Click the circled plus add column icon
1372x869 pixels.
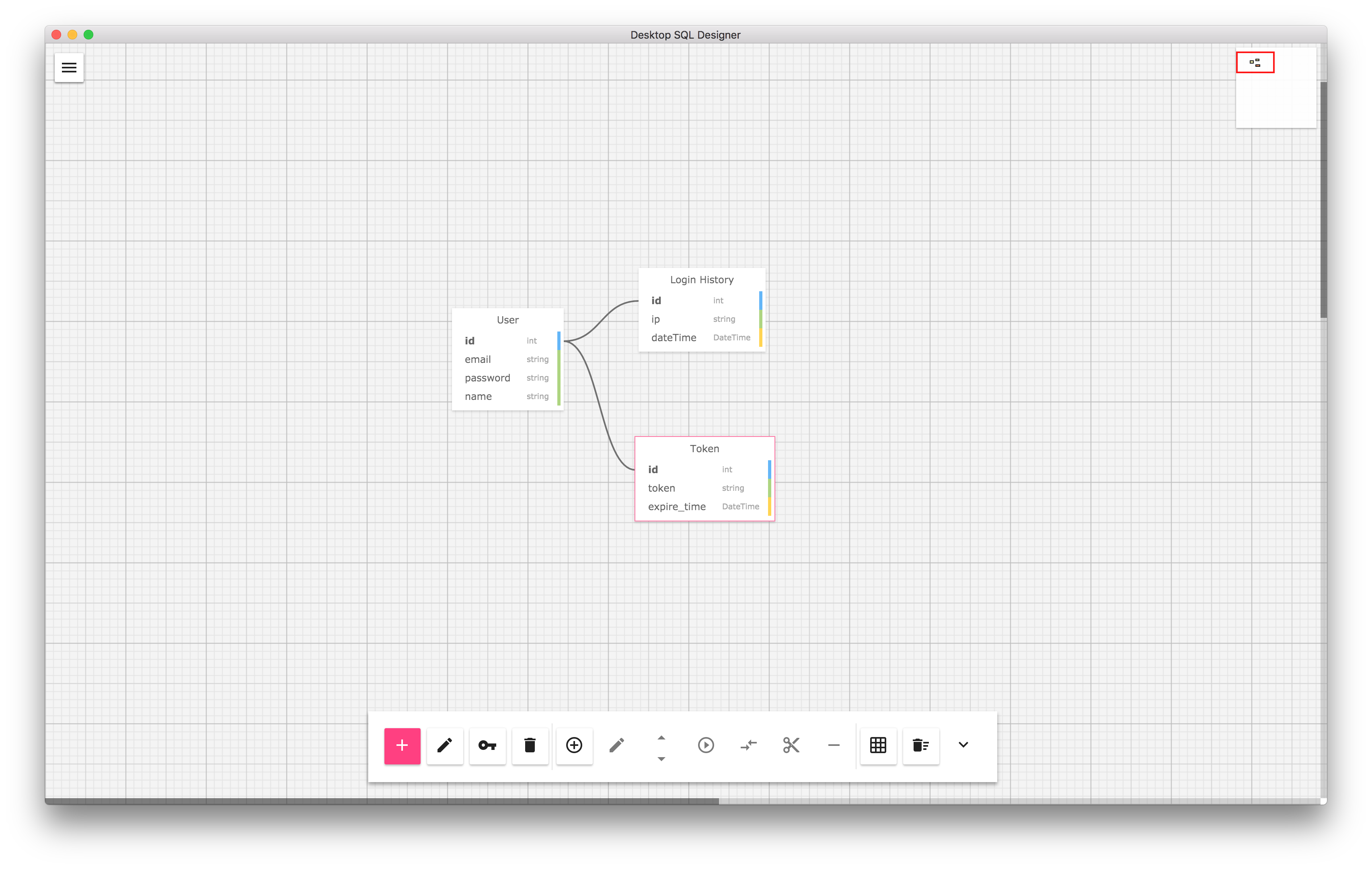pos(574,745)
